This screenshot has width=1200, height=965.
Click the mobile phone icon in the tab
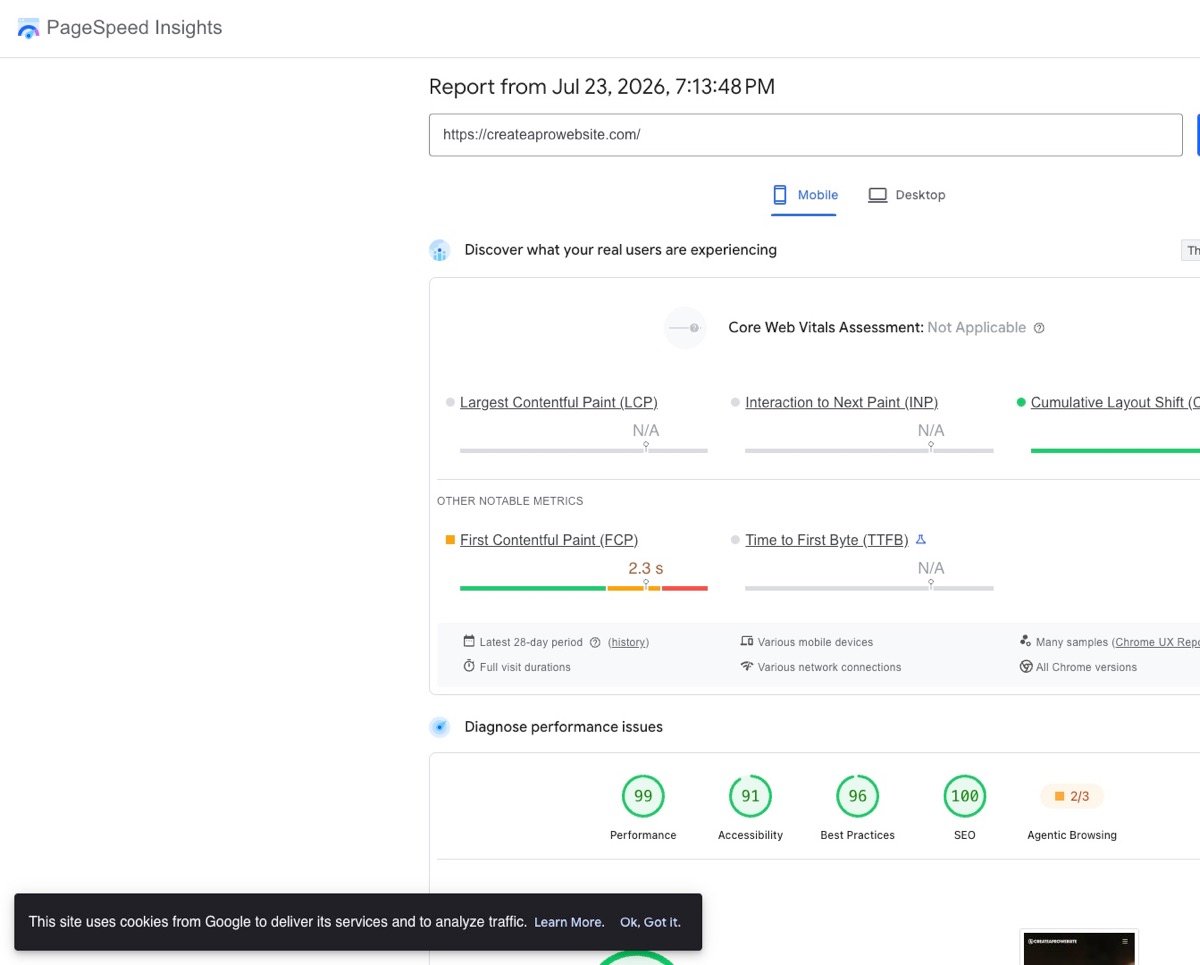[780, 195]
